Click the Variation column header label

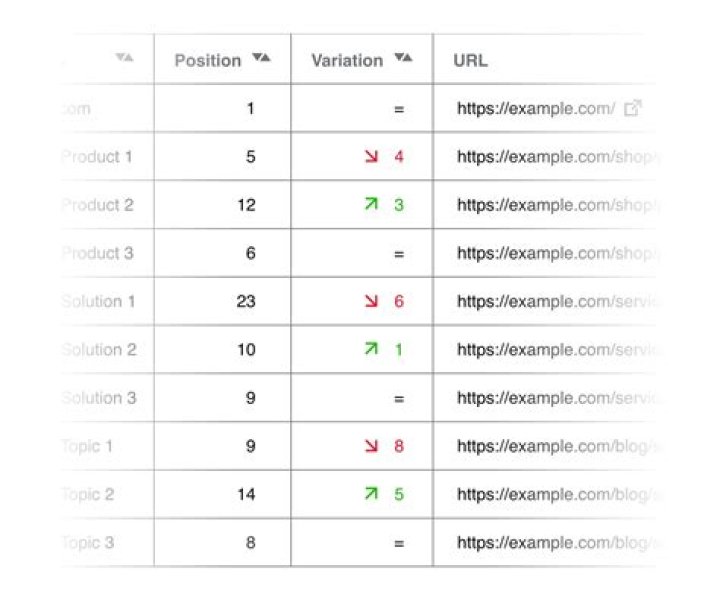point(347,60)
